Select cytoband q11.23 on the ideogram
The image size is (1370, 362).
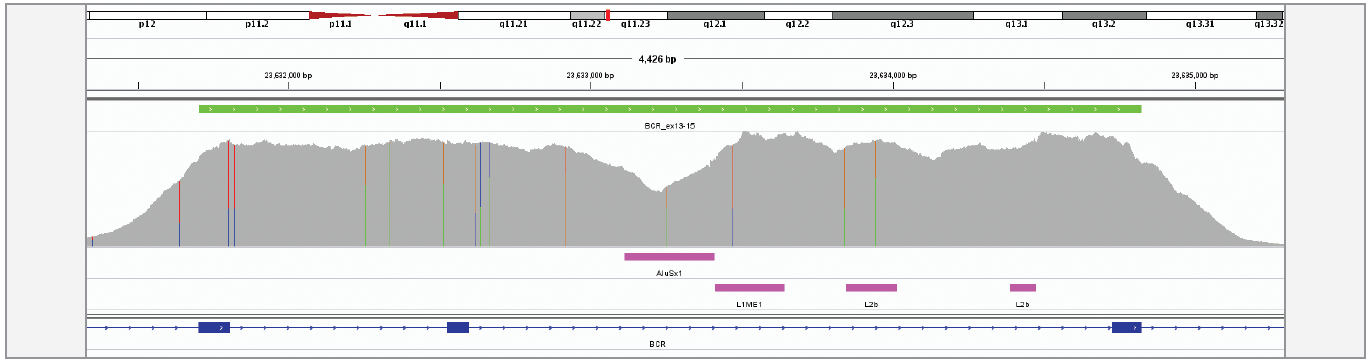point(638,16)
